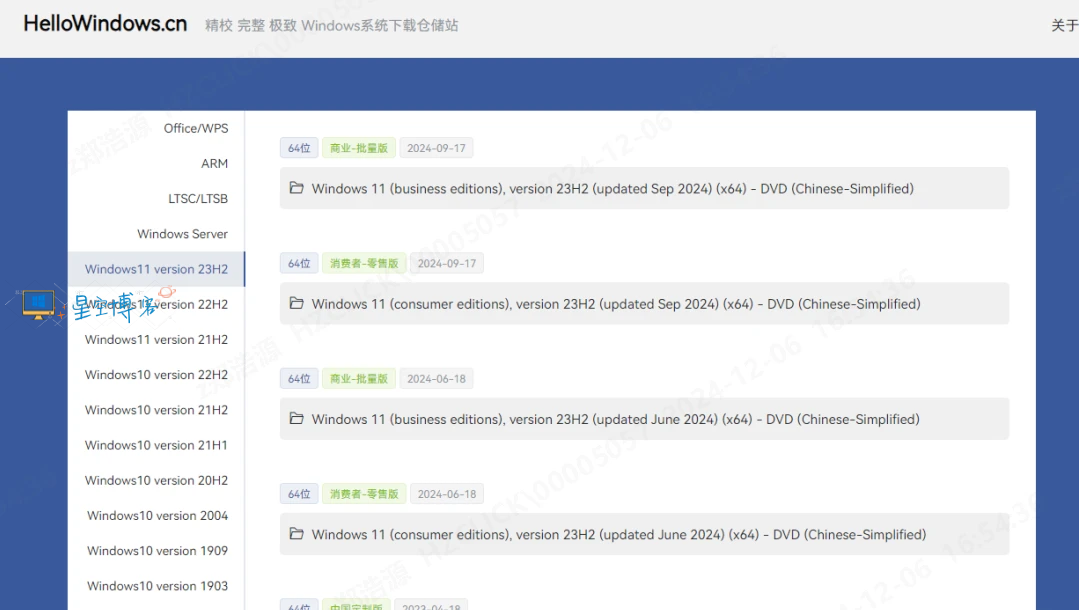Open Windows10 version 20H2 list

coord(156,480)
